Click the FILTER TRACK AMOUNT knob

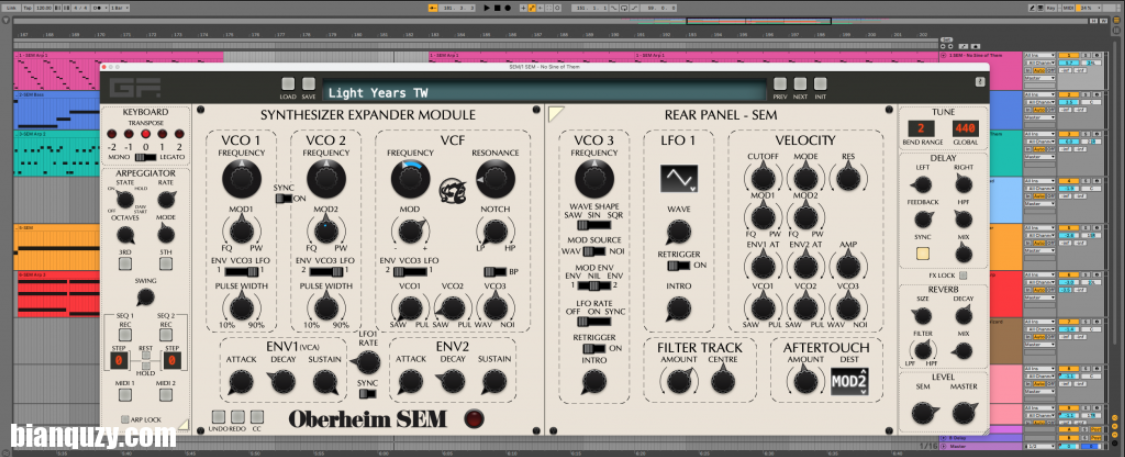click(679, 380)
